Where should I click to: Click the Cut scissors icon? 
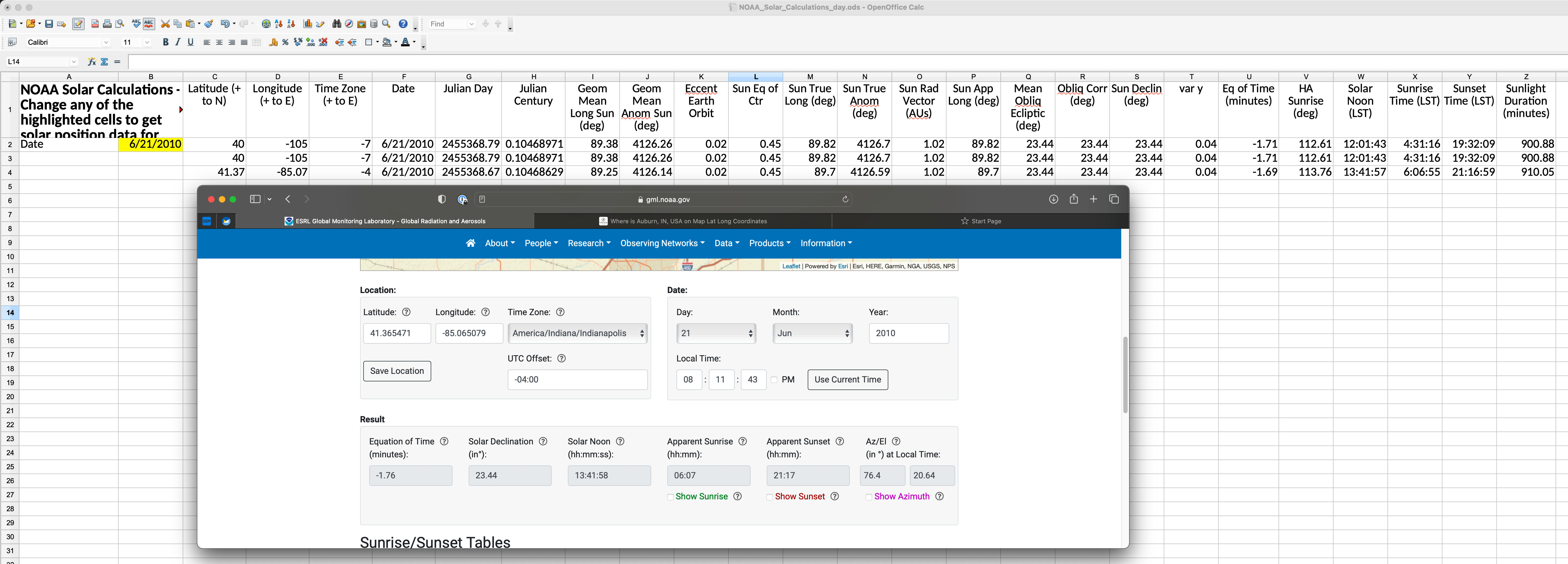point(165,24)
